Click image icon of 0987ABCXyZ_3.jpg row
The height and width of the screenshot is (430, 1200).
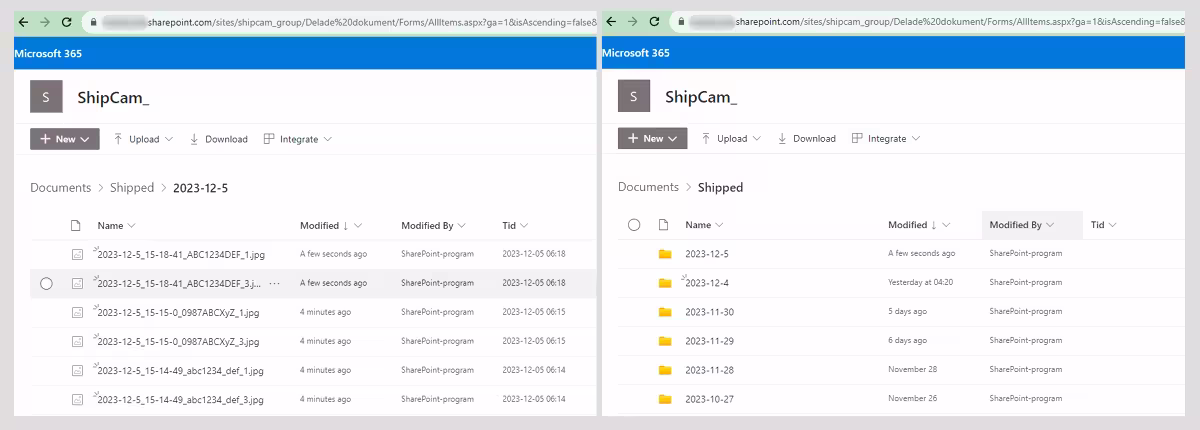coord(77,341)
